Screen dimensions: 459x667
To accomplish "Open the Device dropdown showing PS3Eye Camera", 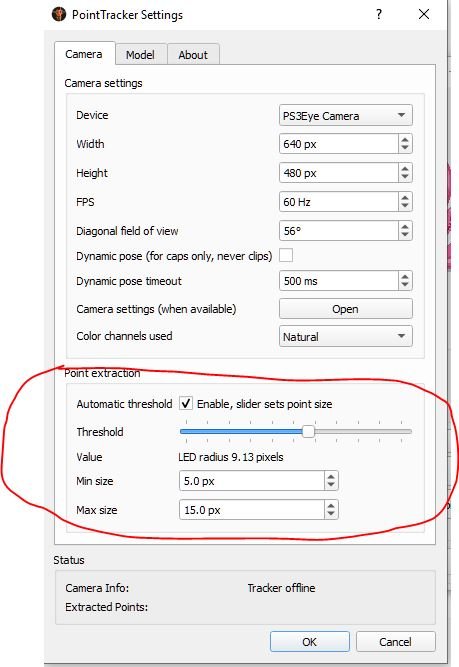I will tap(345, 115).
